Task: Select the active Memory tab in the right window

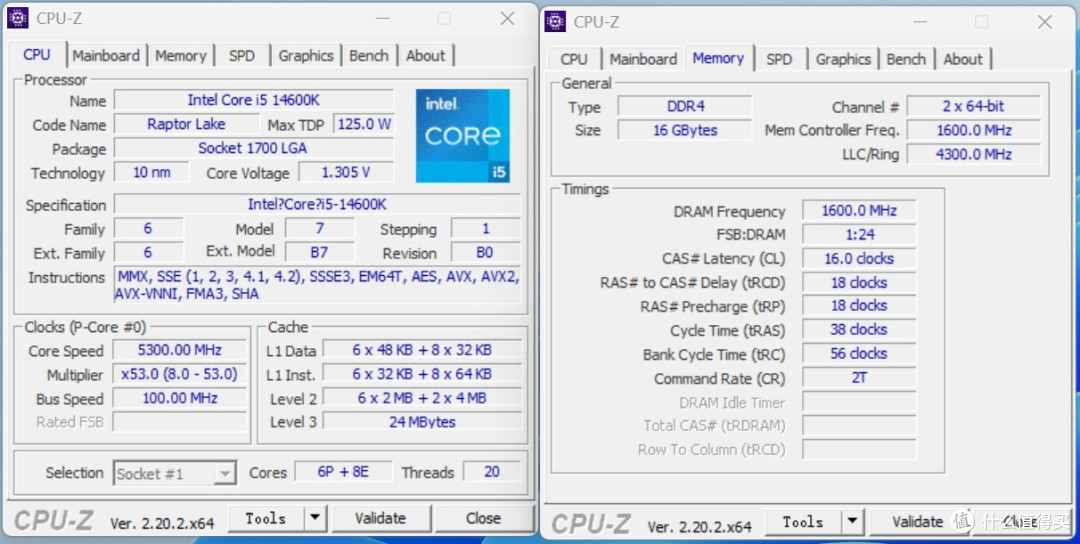Action: pyautogui.click(x=718, y=58)
